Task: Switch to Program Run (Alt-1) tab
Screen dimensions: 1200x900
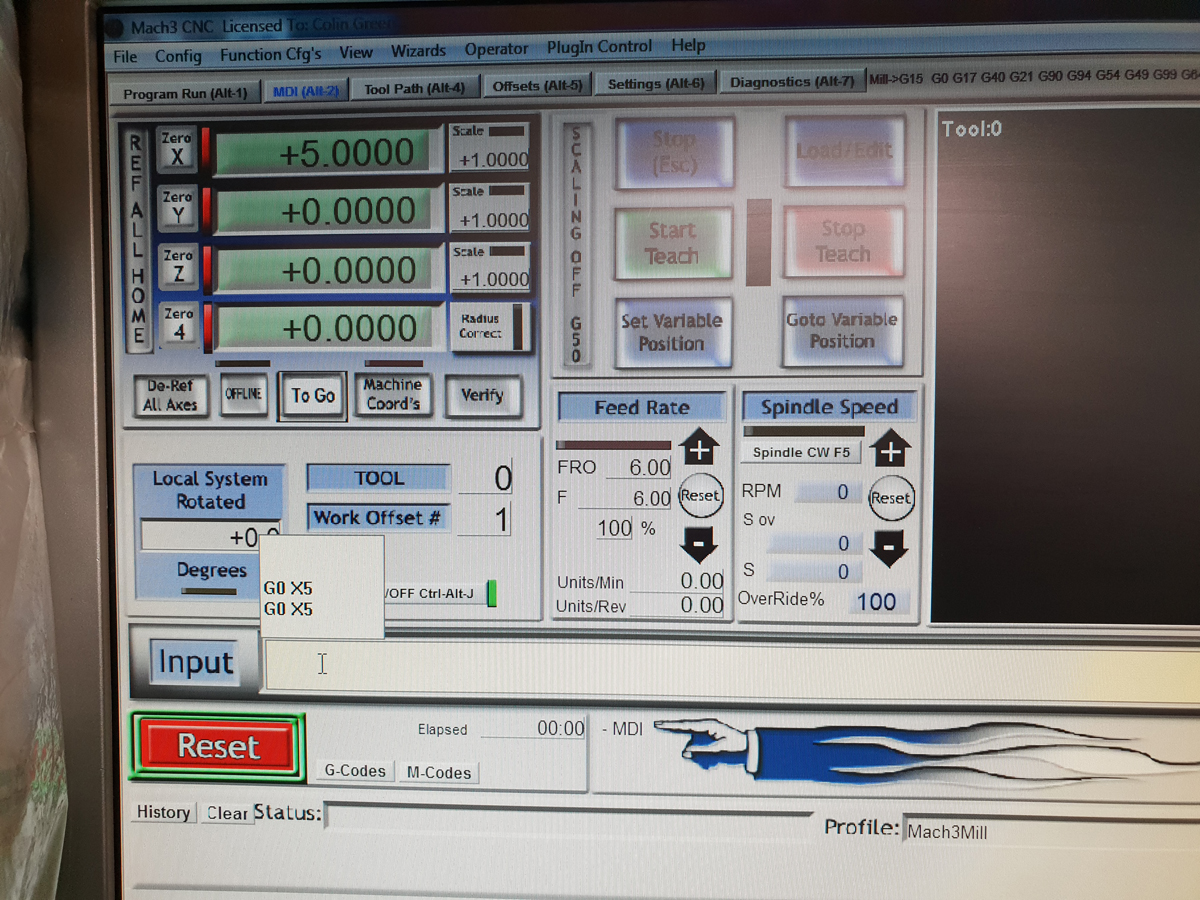Action: tap(185, 93)
